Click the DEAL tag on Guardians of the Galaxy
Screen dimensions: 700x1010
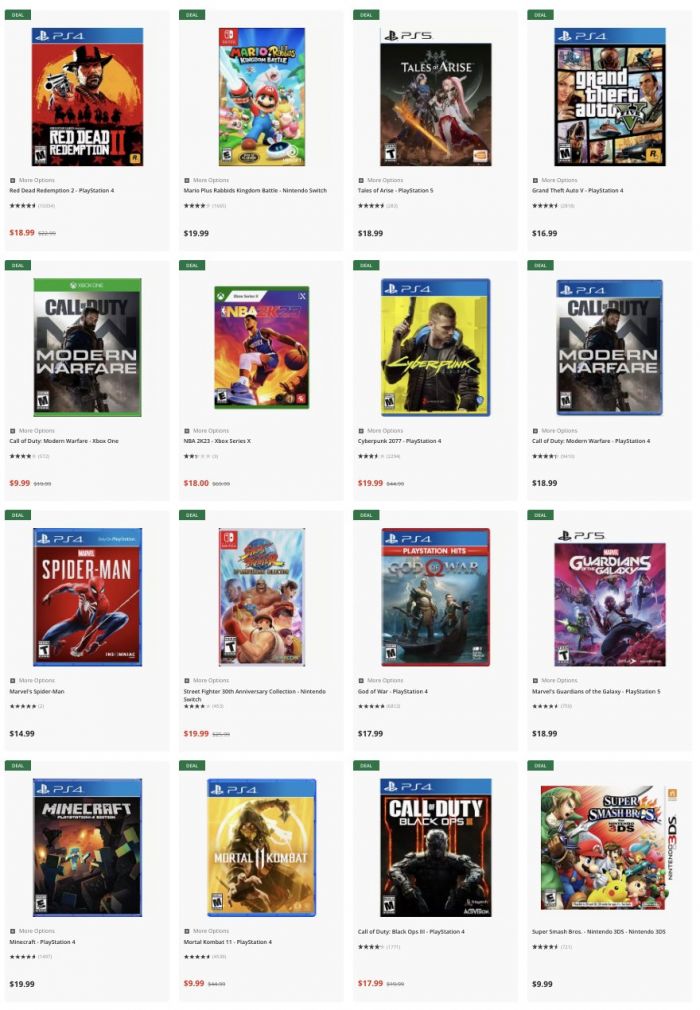pos(540,515)
